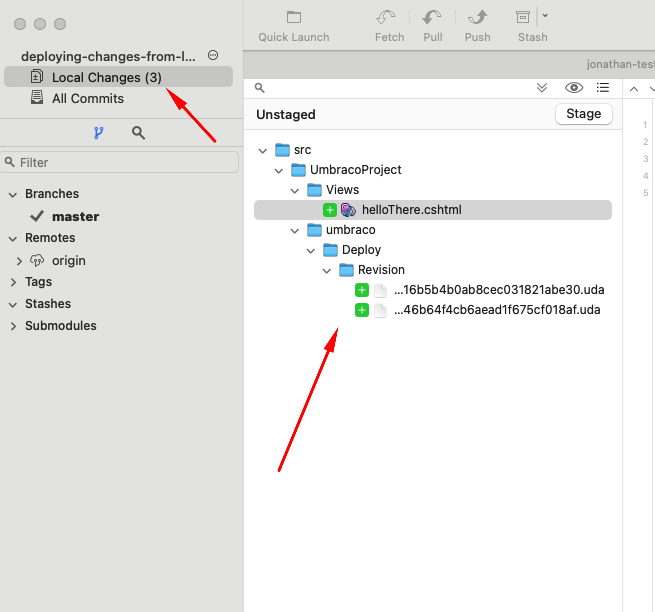The image size is (655, 612).
Task: Collapse the Remotes section
Action: pos(13,239)
